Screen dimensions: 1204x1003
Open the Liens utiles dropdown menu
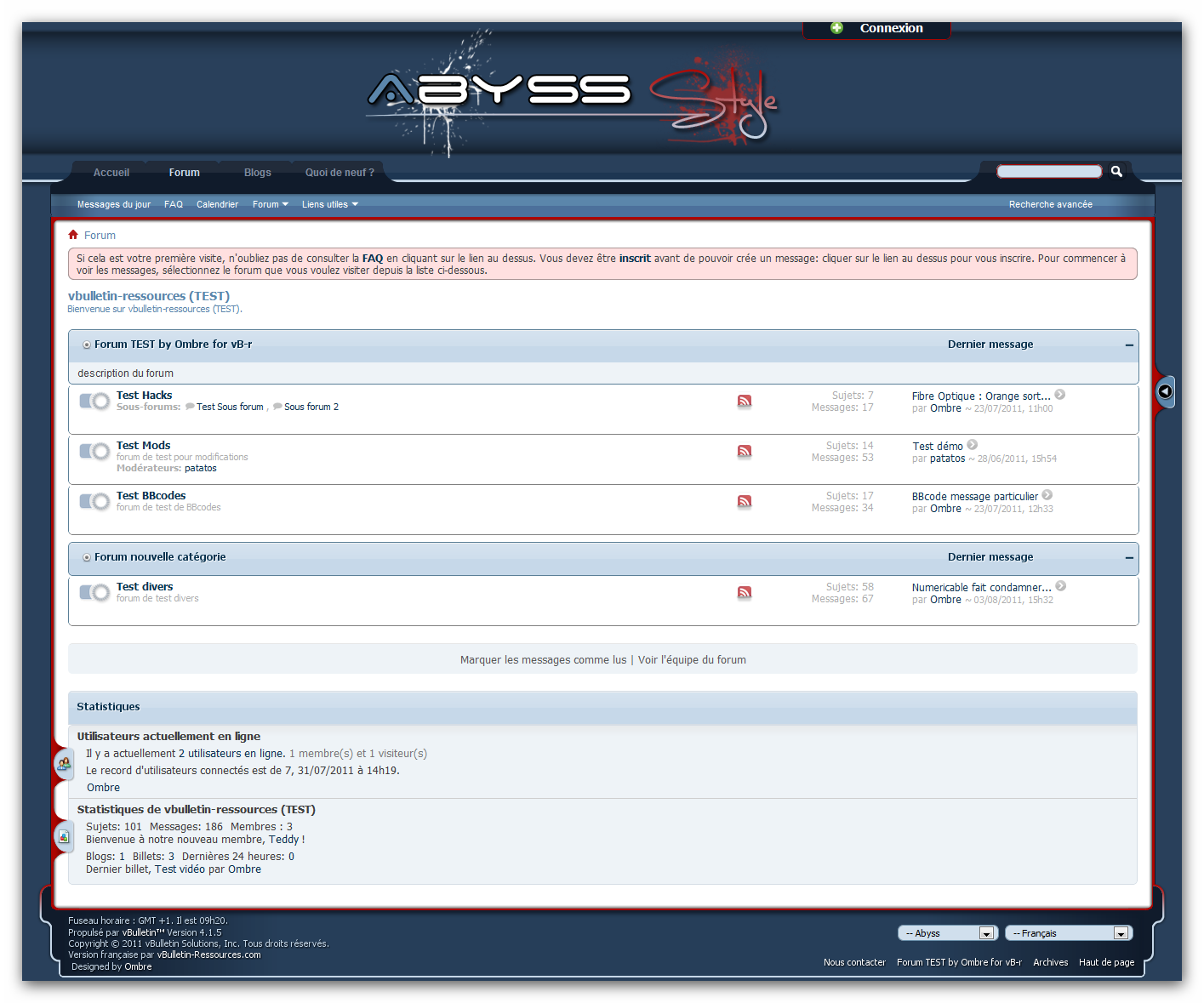point(330,204)
